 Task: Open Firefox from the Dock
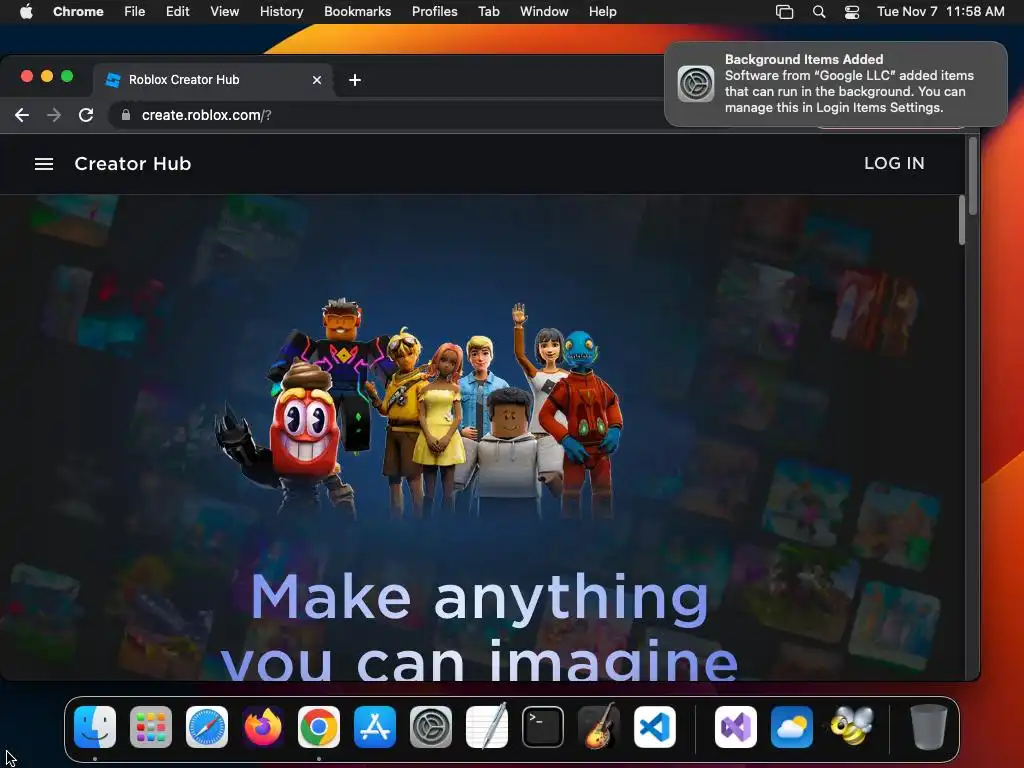point(263,727)
